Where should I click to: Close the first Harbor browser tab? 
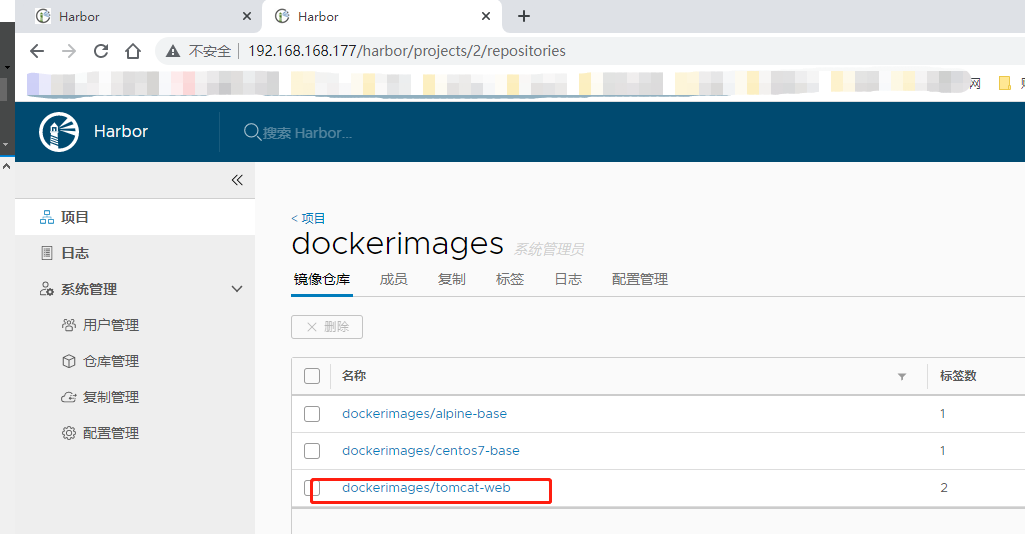tap(246, 16)
